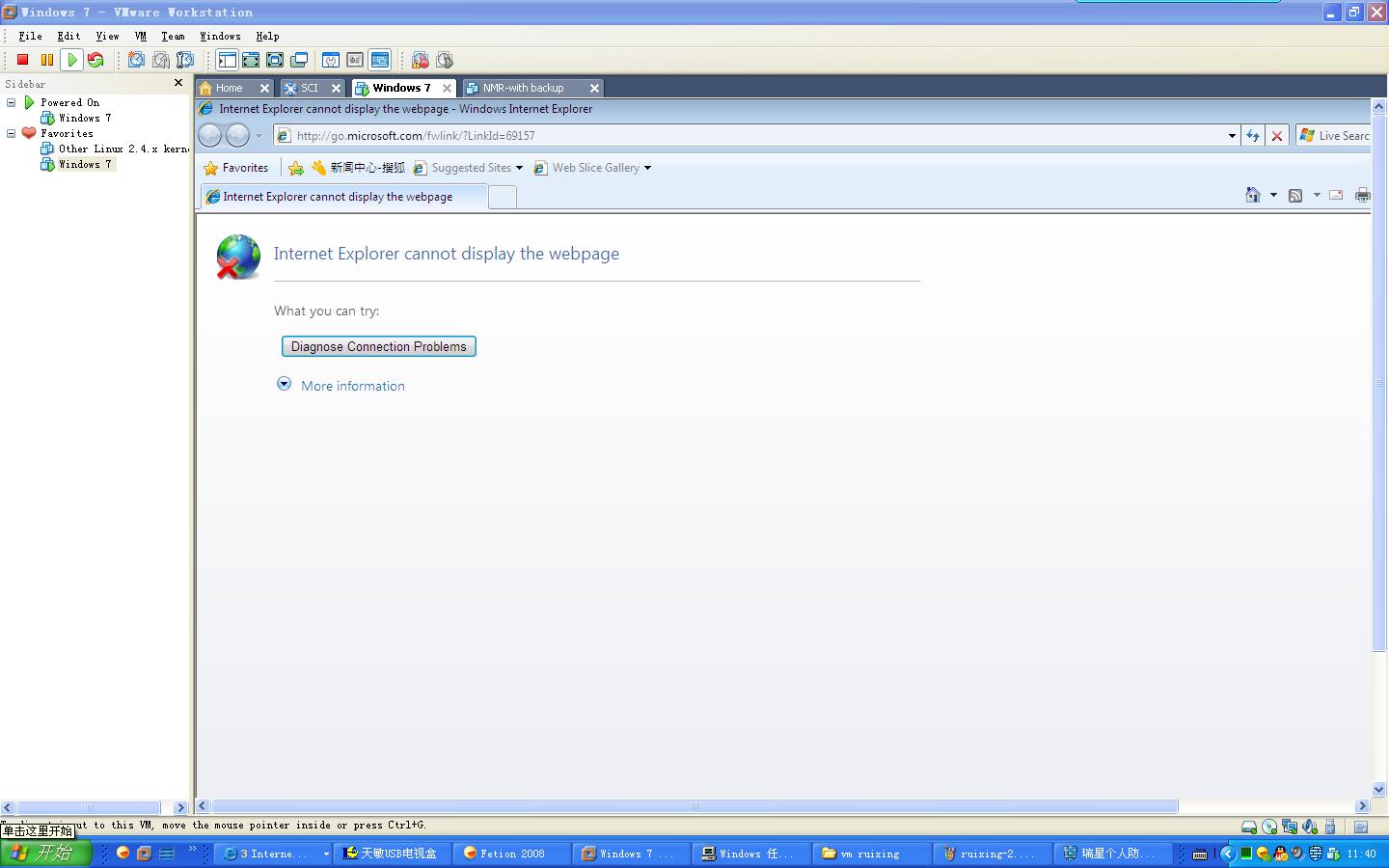Open the Windows 开始 Start button
Image resolution: width=1389 pixels, height=868 pixels.
[45, 853]
